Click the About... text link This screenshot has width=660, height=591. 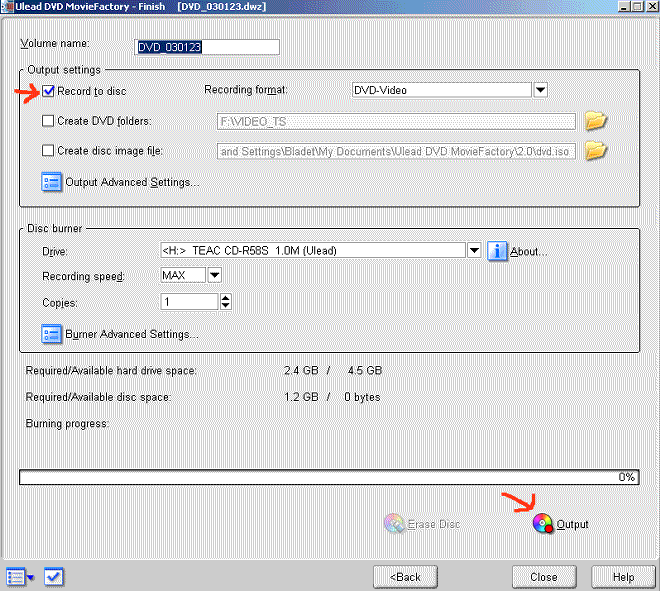coord(529,252)
